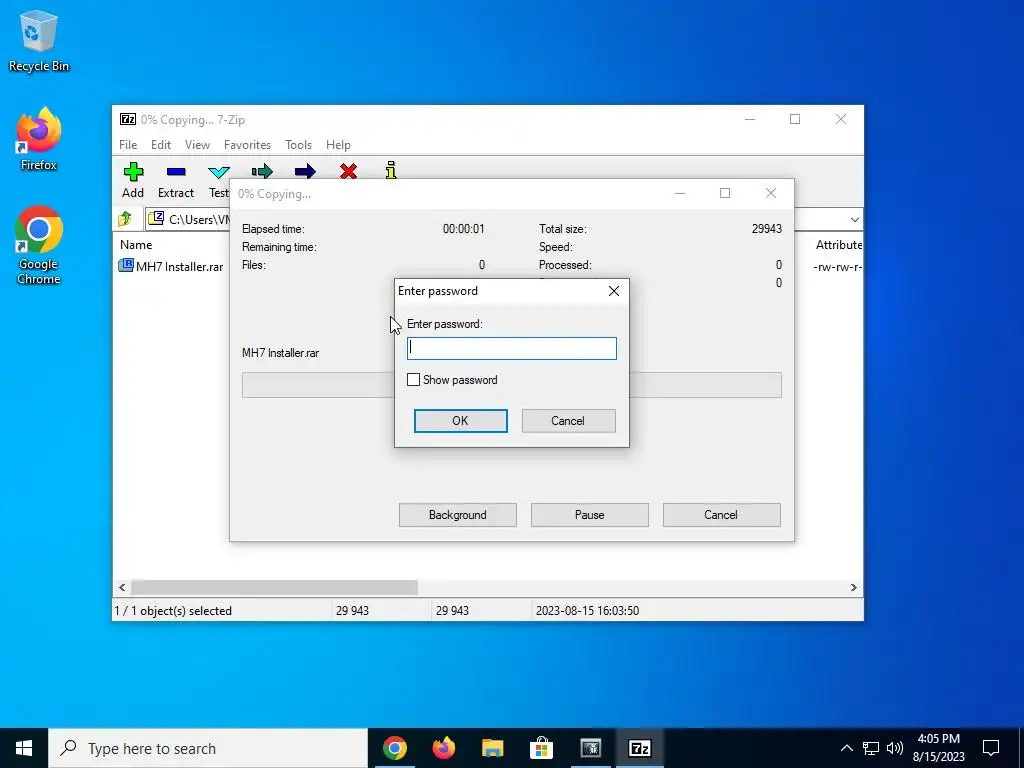
Task: Open the network tray icon
Action: coord(871,748)
